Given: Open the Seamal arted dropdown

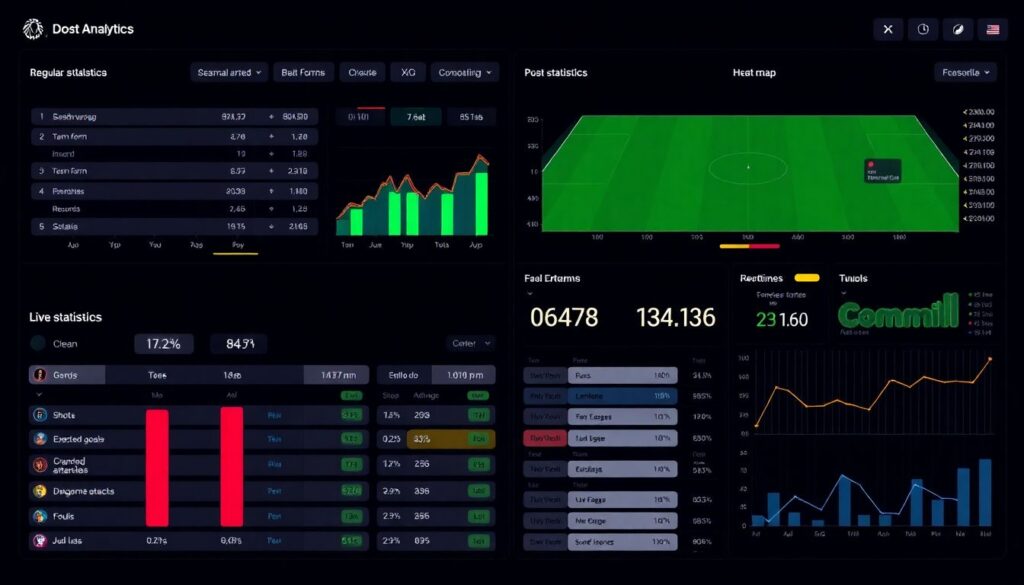Looking at the screenshot, I should [230, 72].
